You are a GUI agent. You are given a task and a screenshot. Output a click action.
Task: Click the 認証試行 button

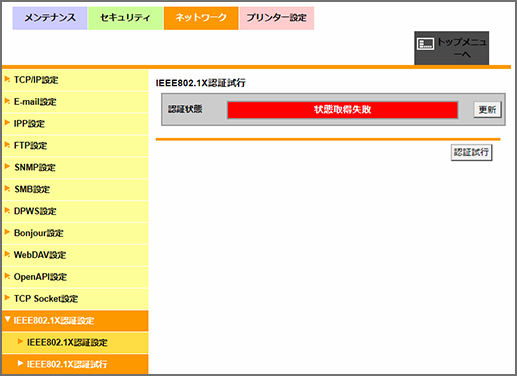coord(471,152)
